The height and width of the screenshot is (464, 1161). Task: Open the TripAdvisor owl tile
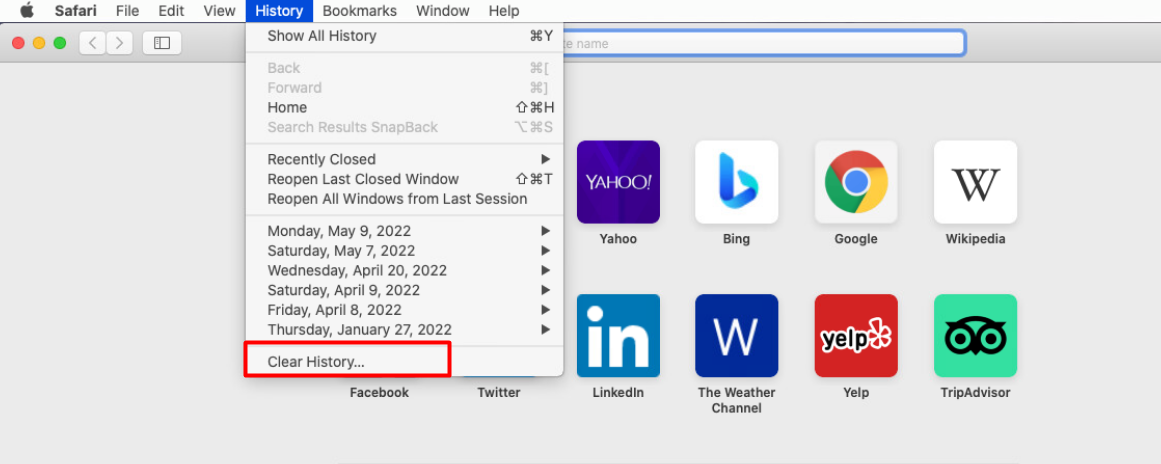pos(975,336)
